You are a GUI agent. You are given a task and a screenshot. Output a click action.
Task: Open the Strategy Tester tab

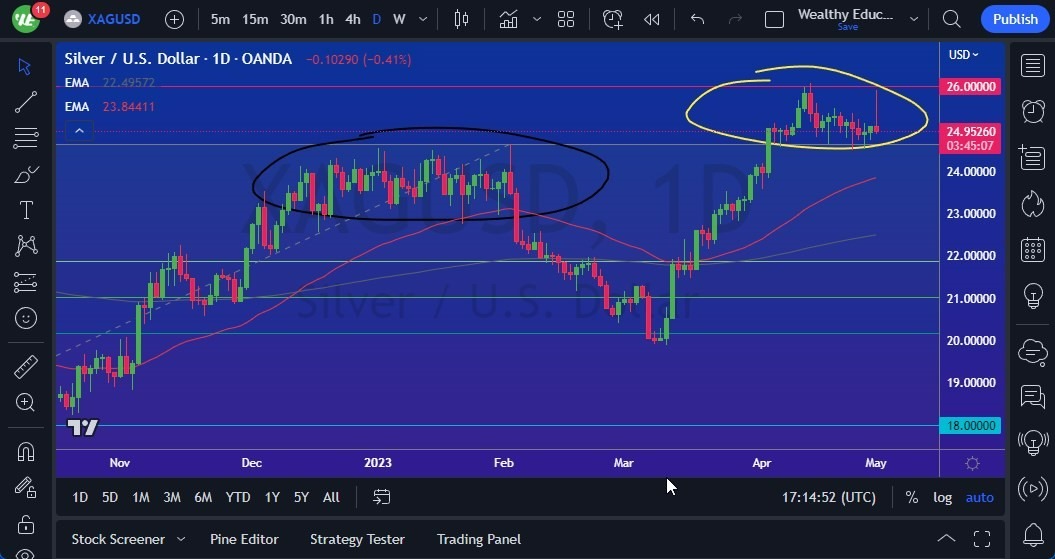click(357, 539)
